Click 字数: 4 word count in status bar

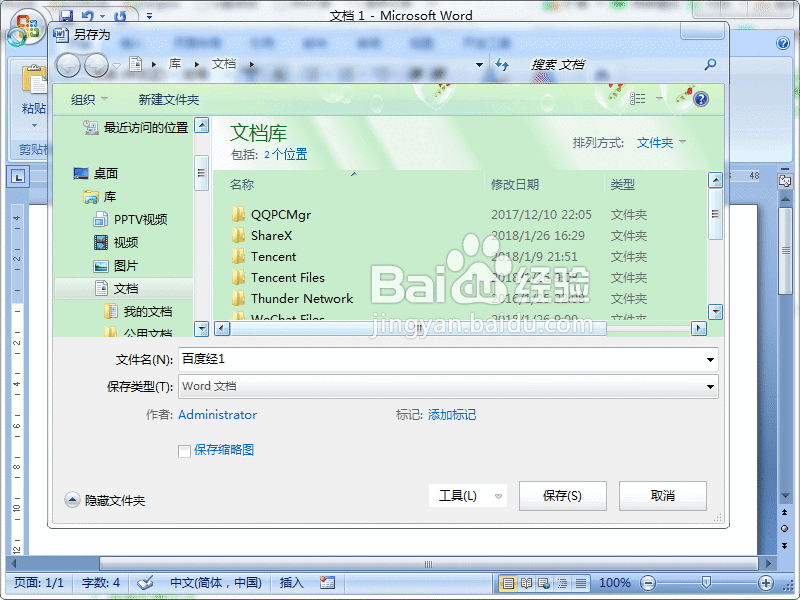(x=101, y=583)
